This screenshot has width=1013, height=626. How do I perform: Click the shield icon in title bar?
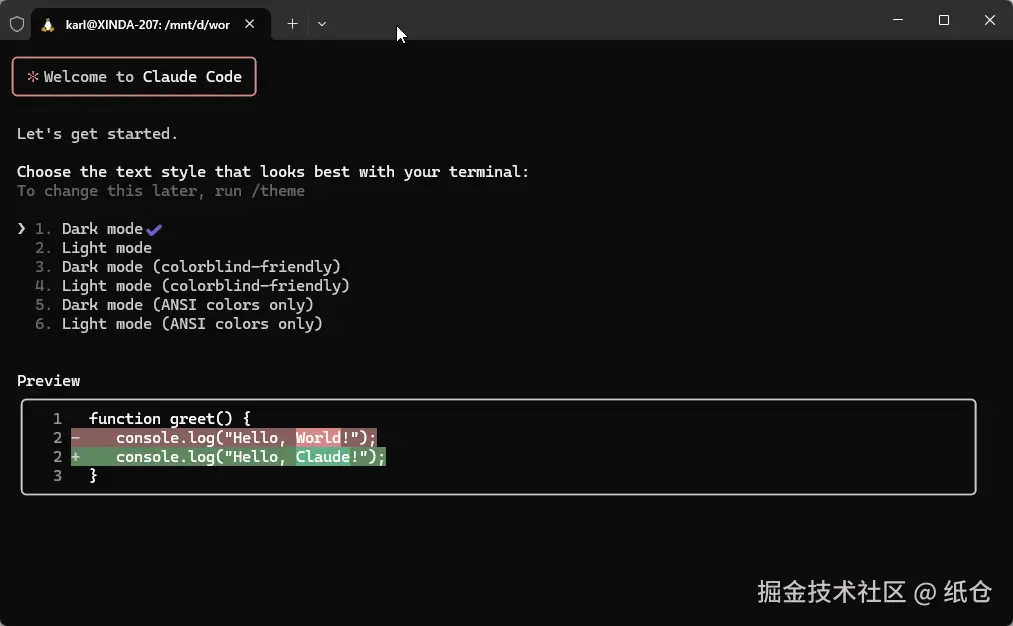tap(17, 25)
